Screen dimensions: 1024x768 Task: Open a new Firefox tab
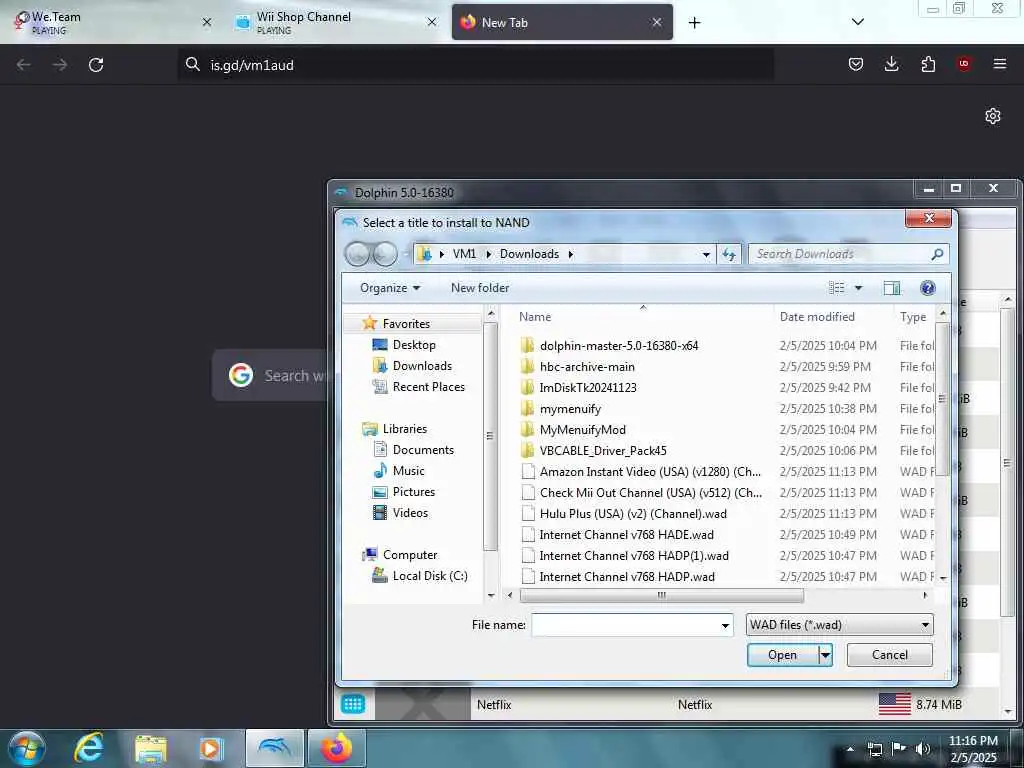coord(694,23)
